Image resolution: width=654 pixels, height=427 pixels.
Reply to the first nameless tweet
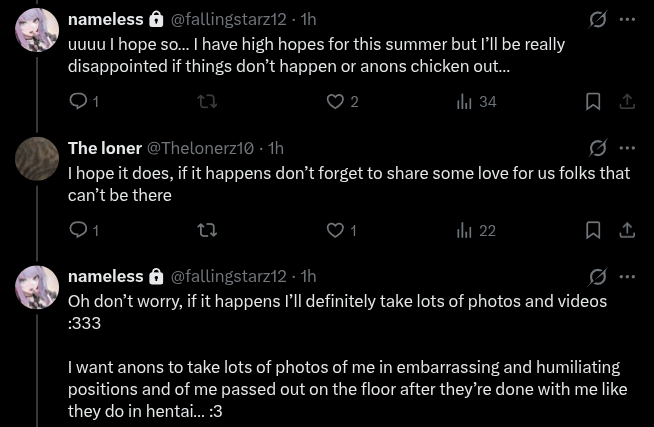coord(78,101)
